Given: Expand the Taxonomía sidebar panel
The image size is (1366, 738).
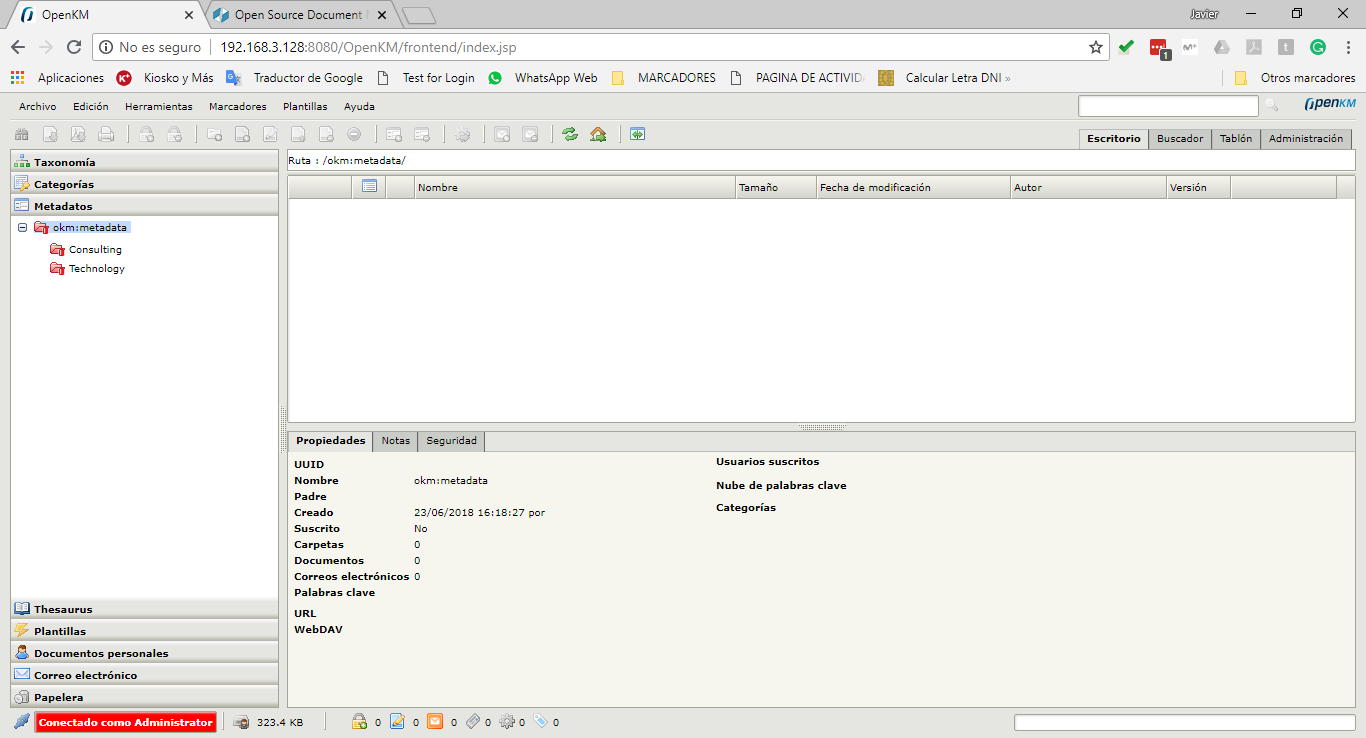Looking at the screenshot, I should click(x=144, y=162).
